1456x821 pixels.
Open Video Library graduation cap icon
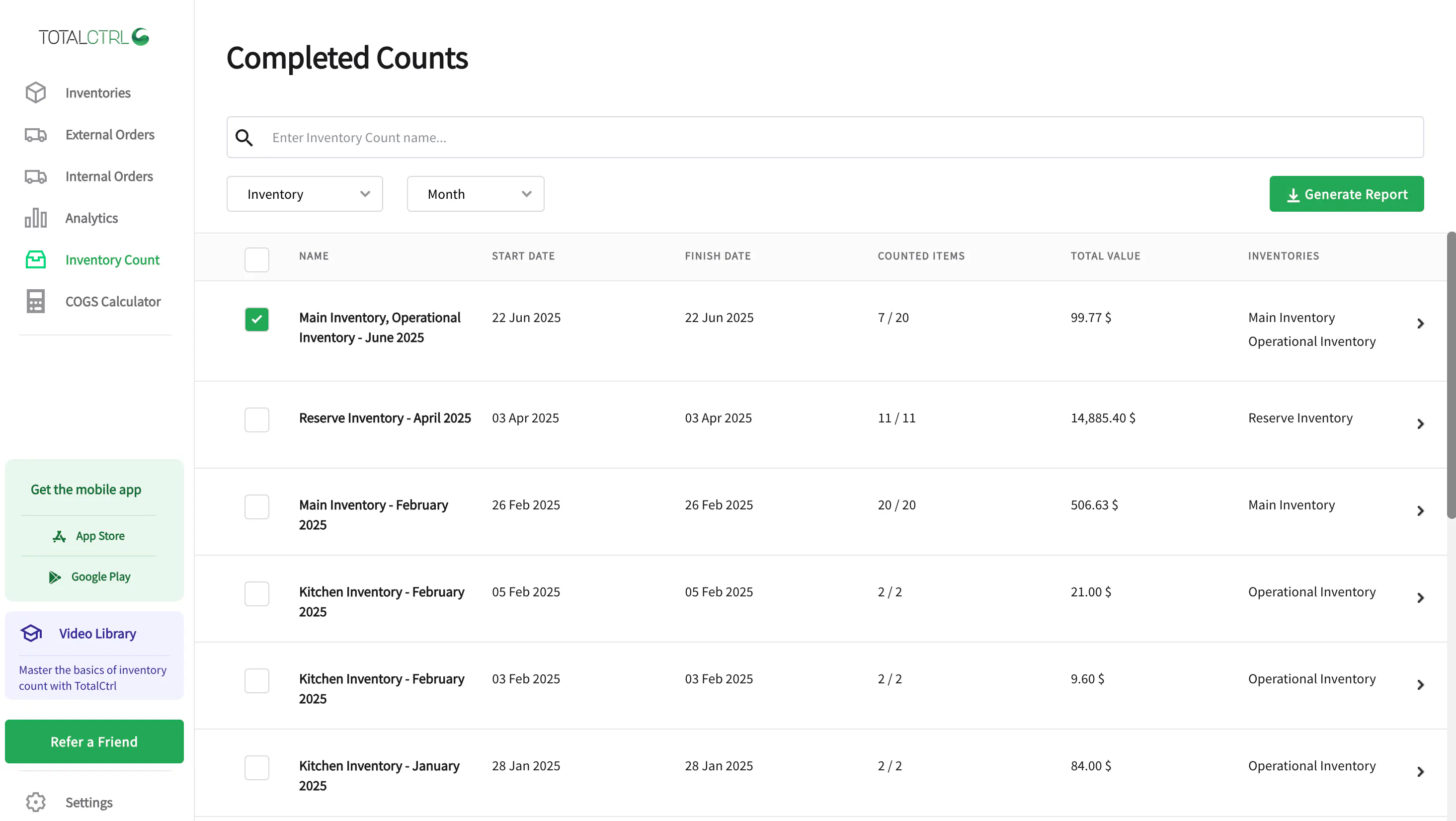click(x=31, y=633)
